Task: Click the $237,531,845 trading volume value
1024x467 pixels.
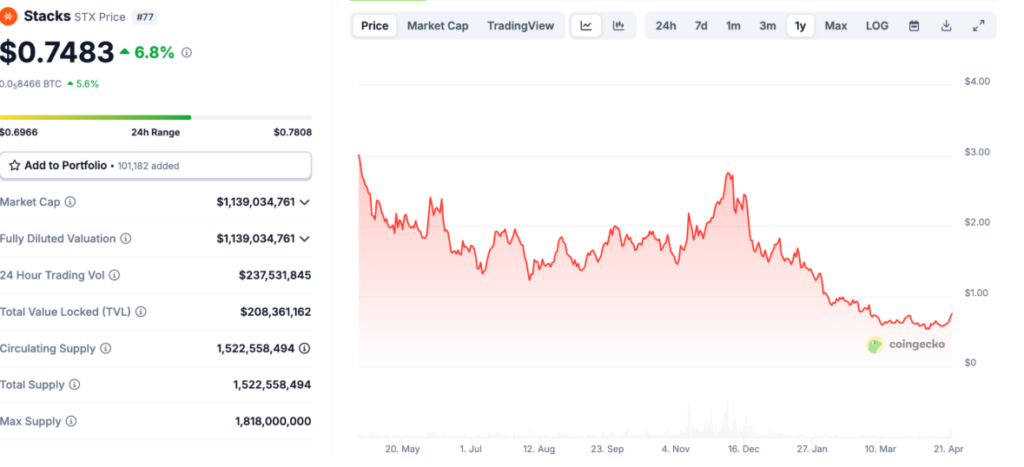Action: point(275,275)
